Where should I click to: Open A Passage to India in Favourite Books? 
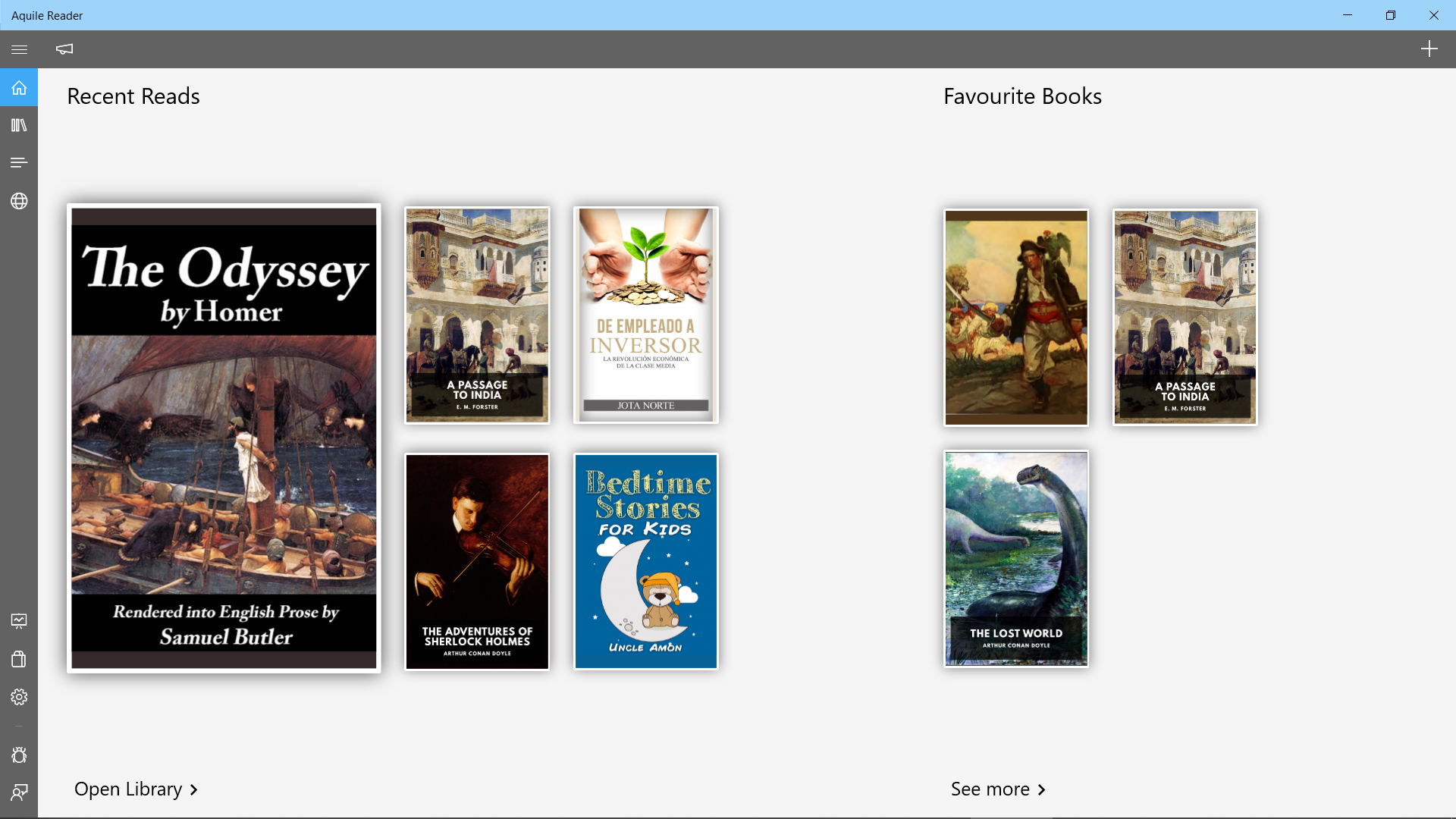click(x=1185, y=318)
